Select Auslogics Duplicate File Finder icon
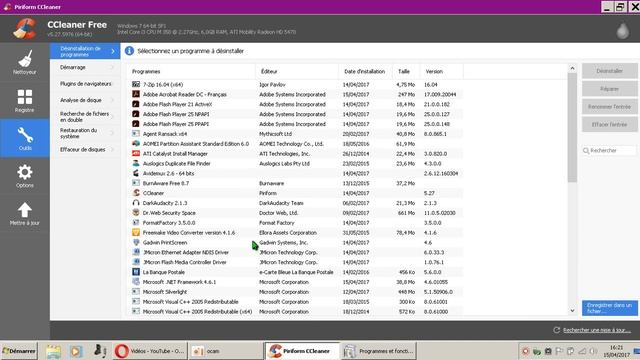The height and width of the screenshot is (360, 640). click(136, 163)
